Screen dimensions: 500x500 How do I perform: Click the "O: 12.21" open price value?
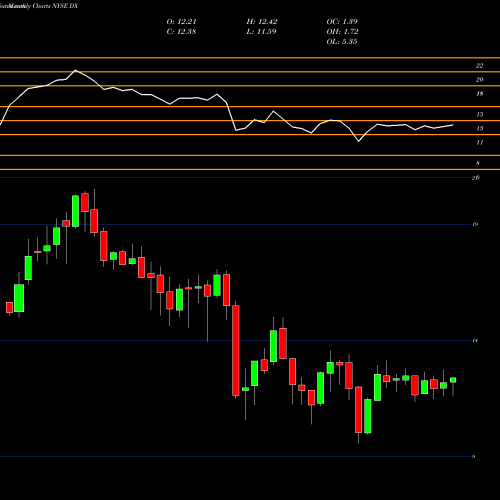click(x=181, y=22)
